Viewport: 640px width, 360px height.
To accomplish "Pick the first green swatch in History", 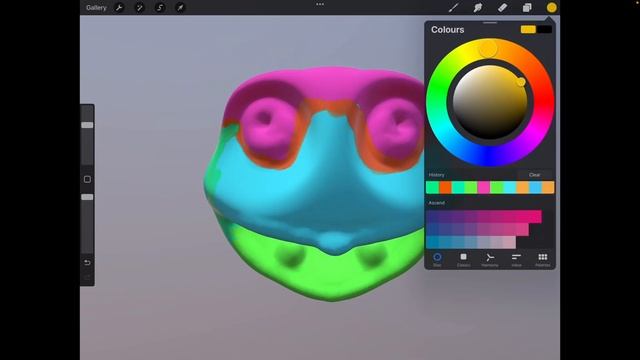I will 433,187.
